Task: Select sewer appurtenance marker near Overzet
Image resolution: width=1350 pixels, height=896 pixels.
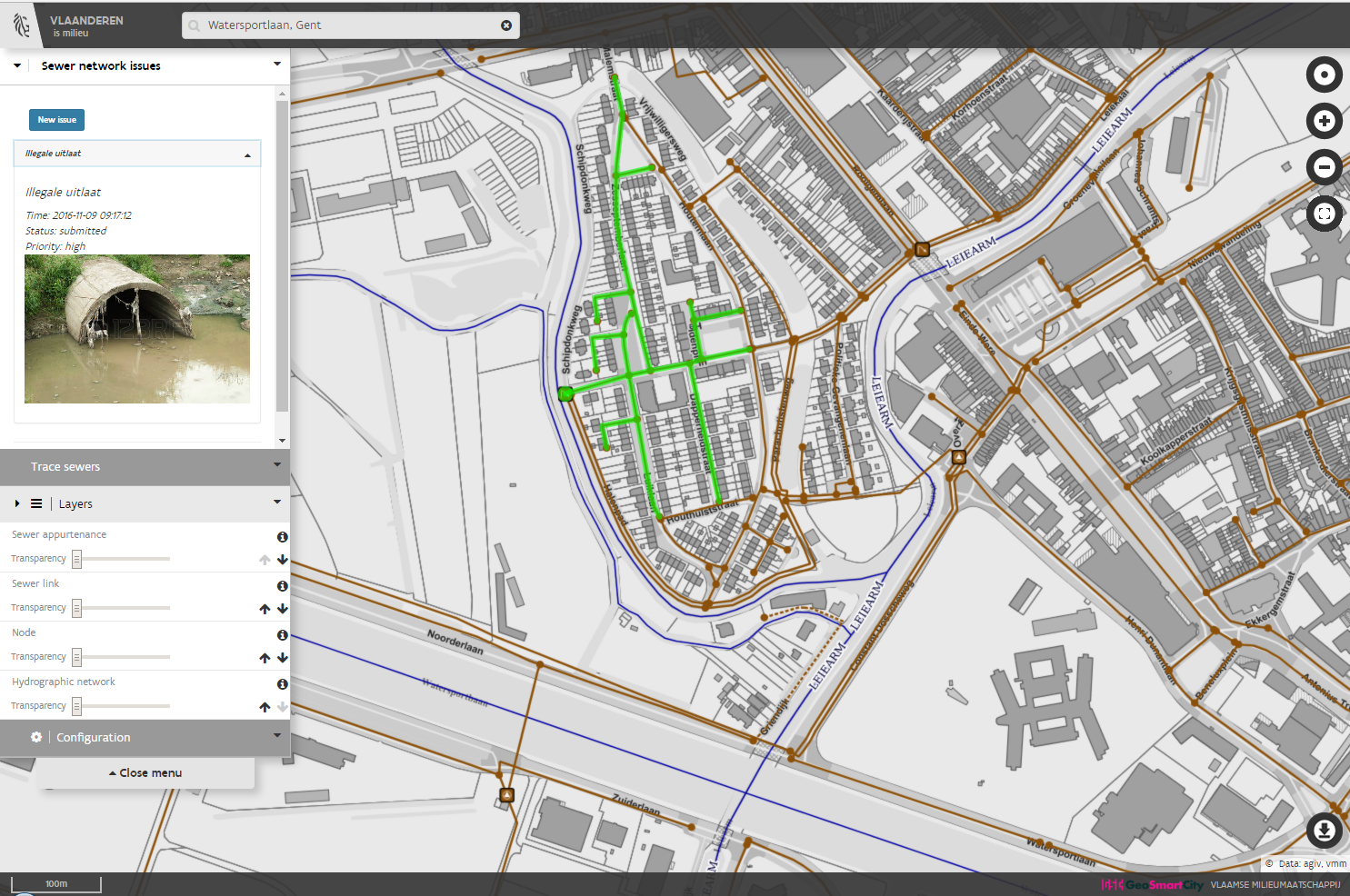Action: click(958, 457)
